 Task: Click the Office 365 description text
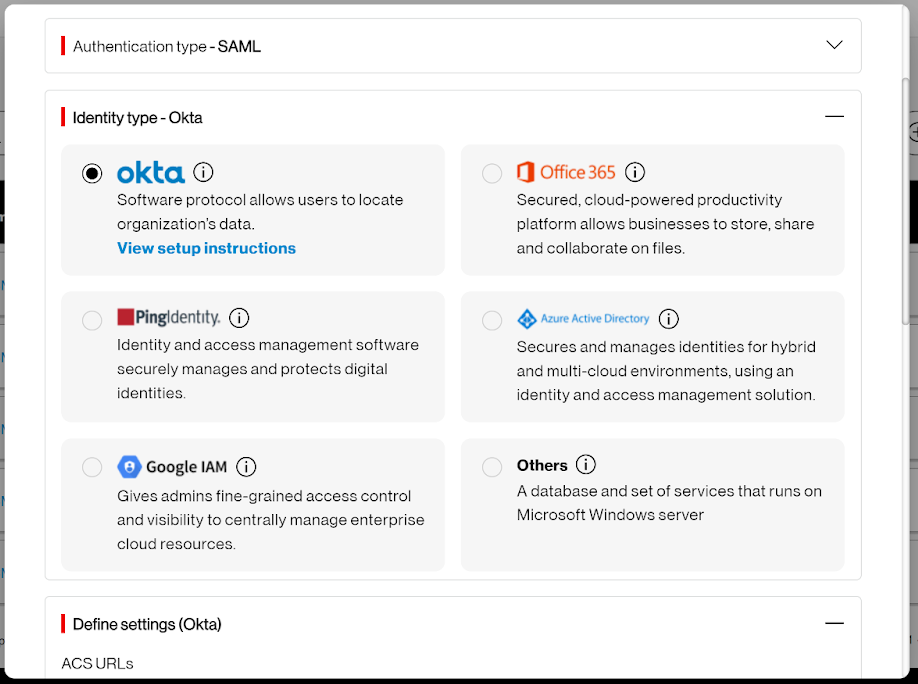665,224
